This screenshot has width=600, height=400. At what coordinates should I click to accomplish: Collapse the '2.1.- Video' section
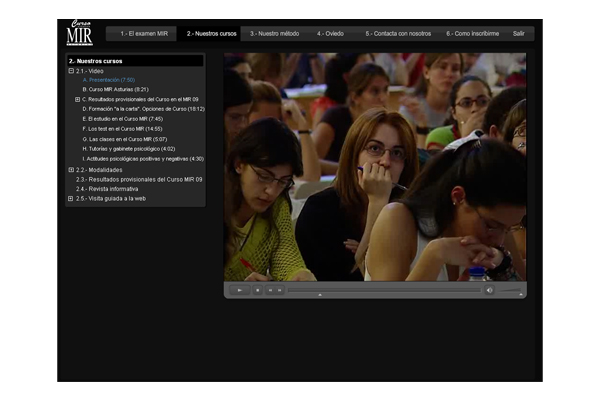point(71,71)
